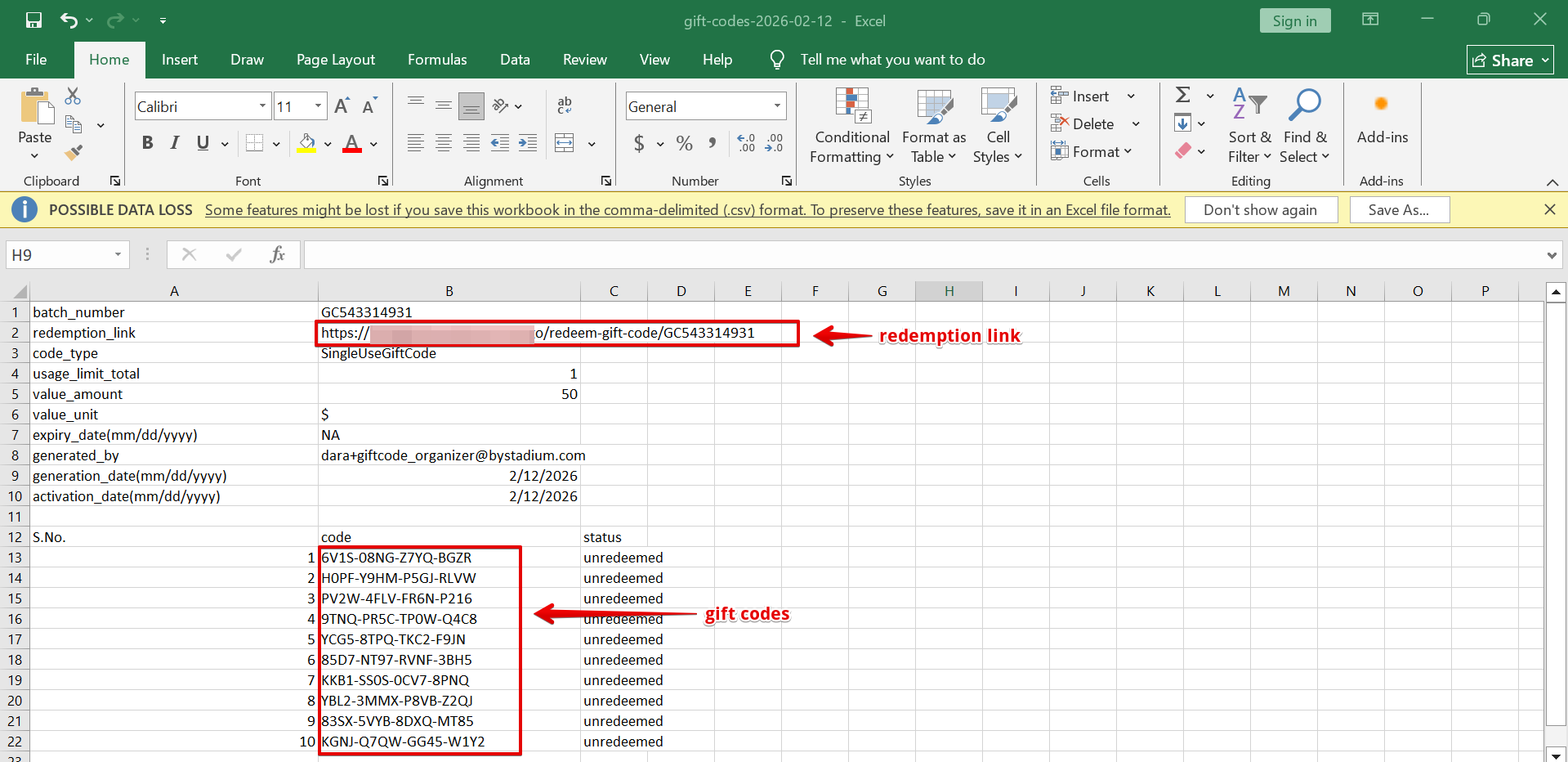
Task: Open the Page Layout tab
Action: pos(335,60)
